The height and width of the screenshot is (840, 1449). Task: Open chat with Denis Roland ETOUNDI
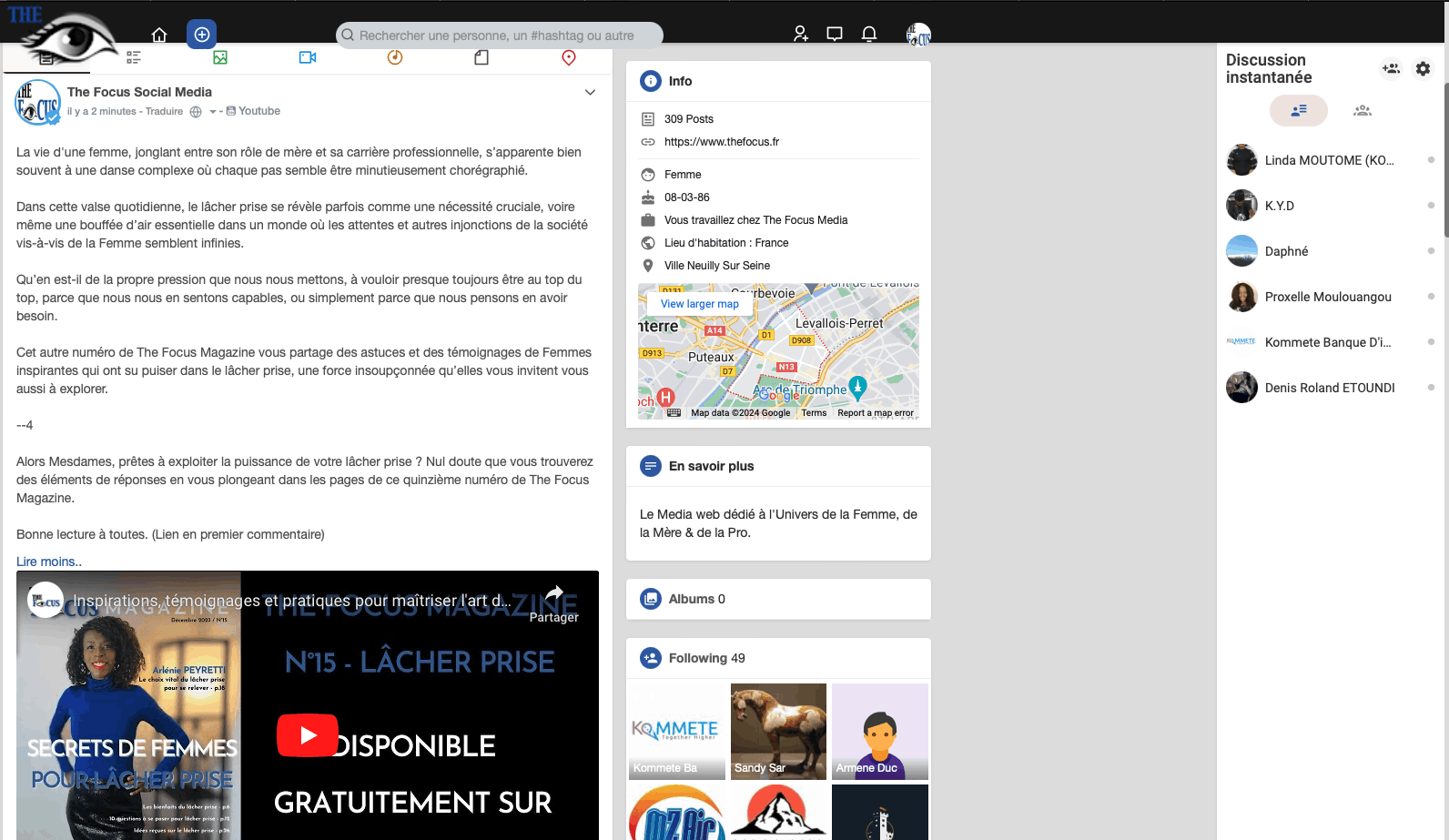(1330, 388)
